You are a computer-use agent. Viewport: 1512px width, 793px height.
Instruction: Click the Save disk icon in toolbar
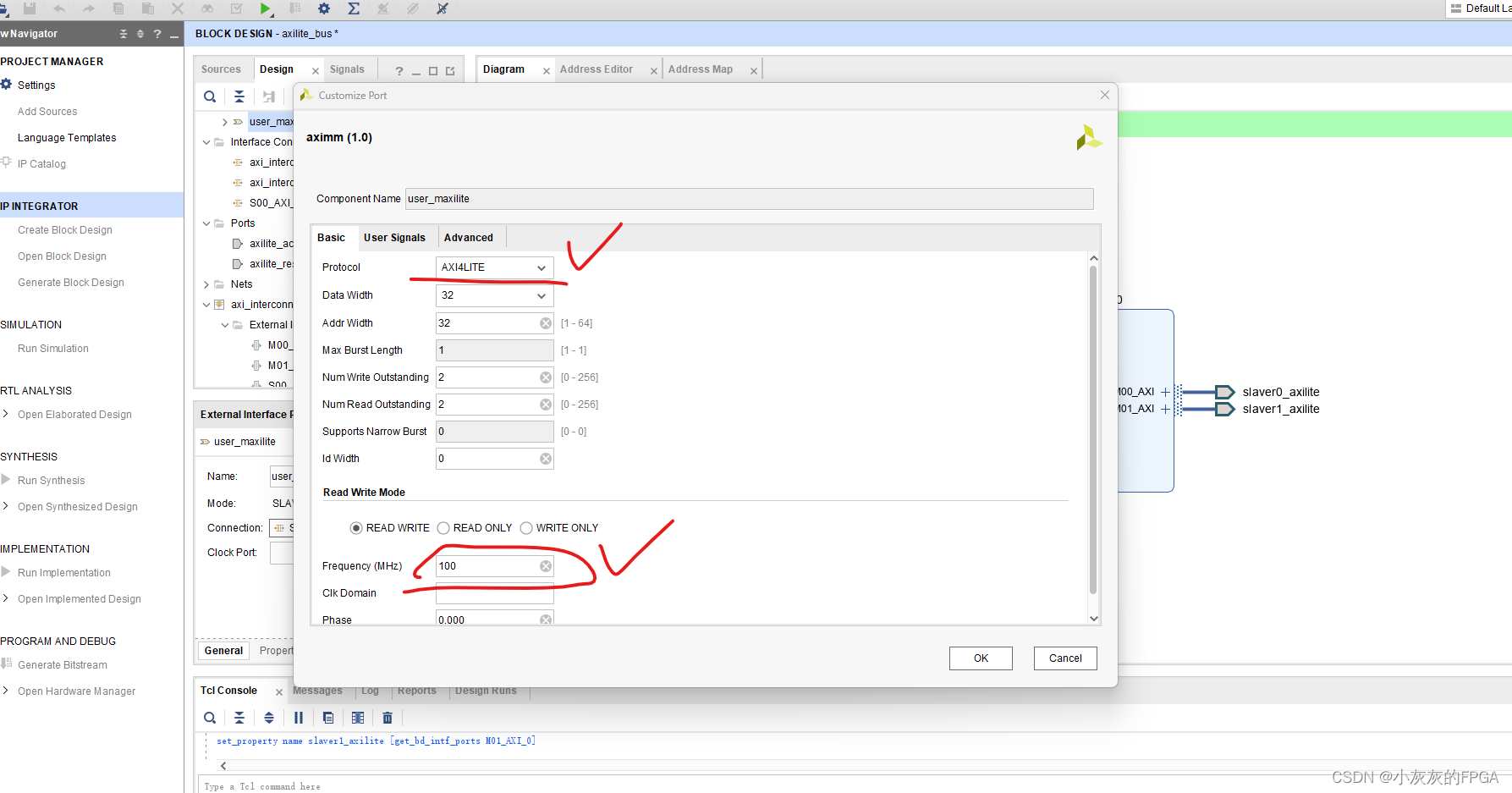30,8
